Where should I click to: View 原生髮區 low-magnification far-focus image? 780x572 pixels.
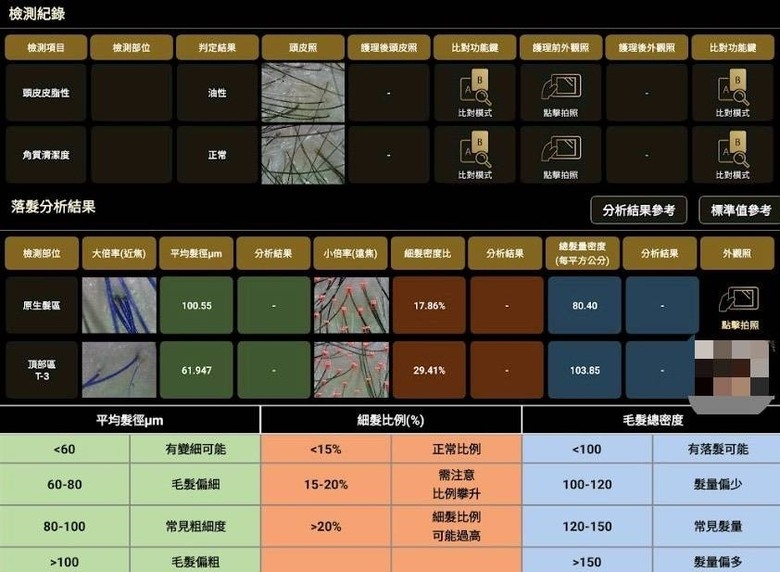point(351,305)
